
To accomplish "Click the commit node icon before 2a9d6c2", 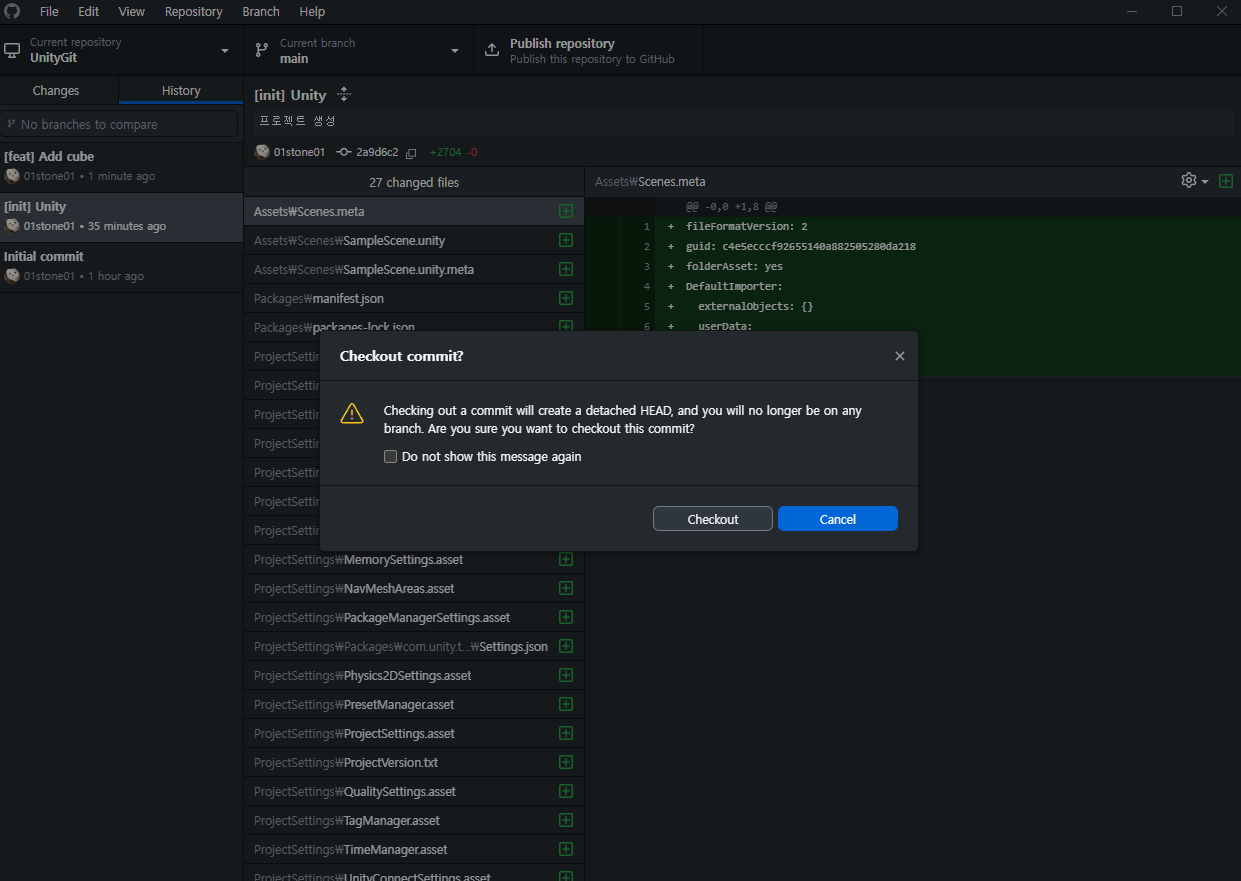I will (x=344, y=152).
